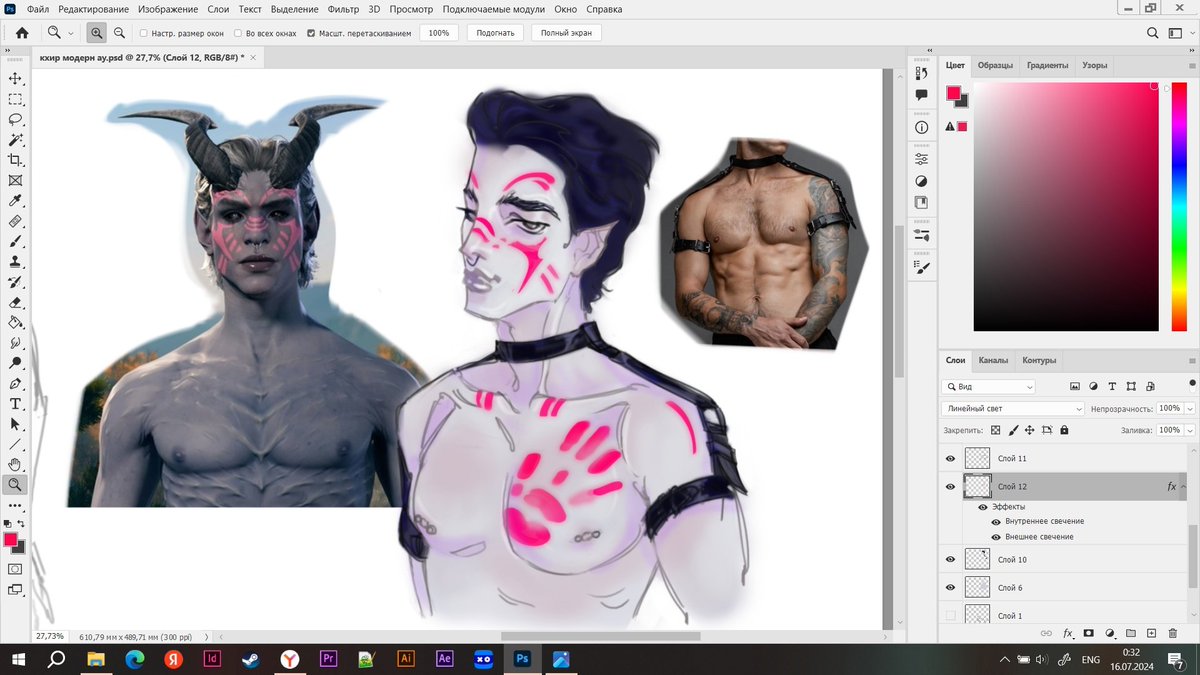Open the Непрозрачность percentage dropdown

[x=1189, y=409]
